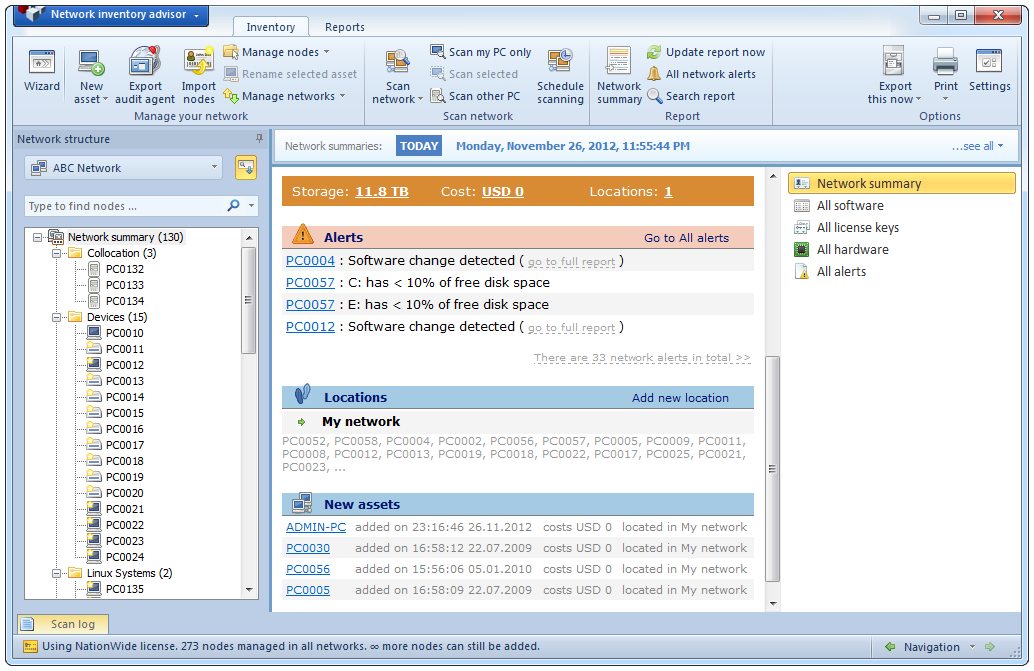Viewport: 1034px width, 671px height.
Task: Click Scan my PC only
Action: click(481, 52)
